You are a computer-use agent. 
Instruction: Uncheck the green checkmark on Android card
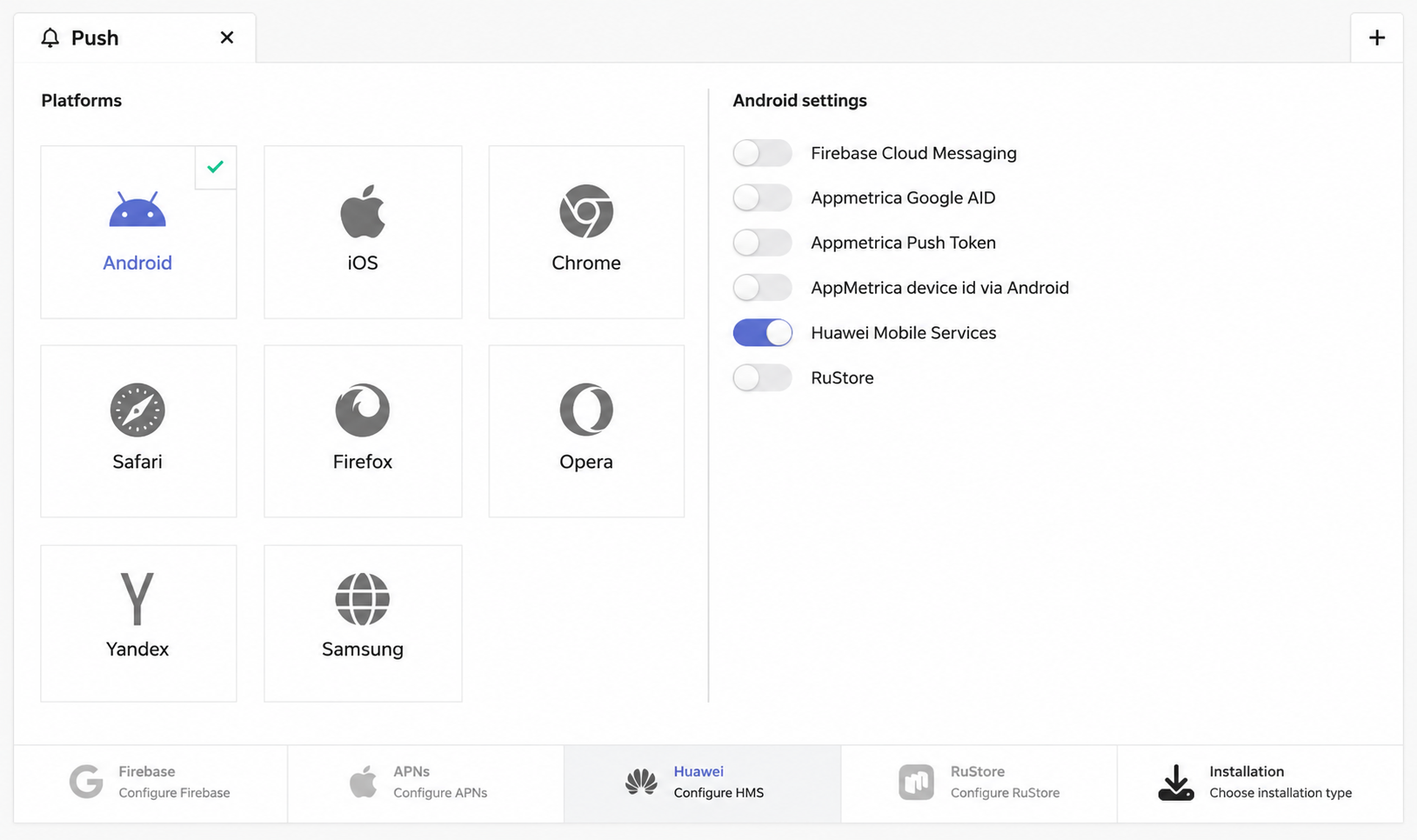click(216, 166)
